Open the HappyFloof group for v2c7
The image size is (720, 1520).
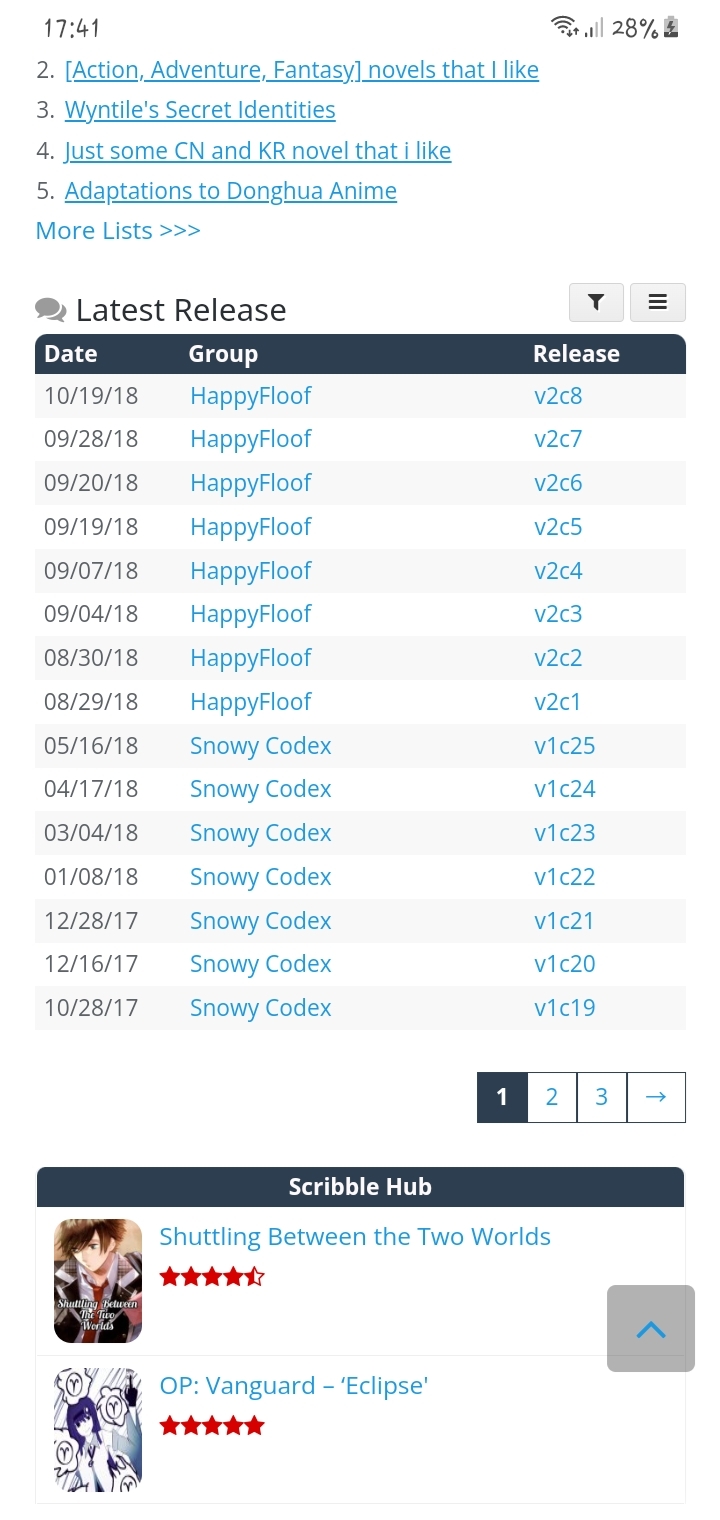tap(250, 439)
